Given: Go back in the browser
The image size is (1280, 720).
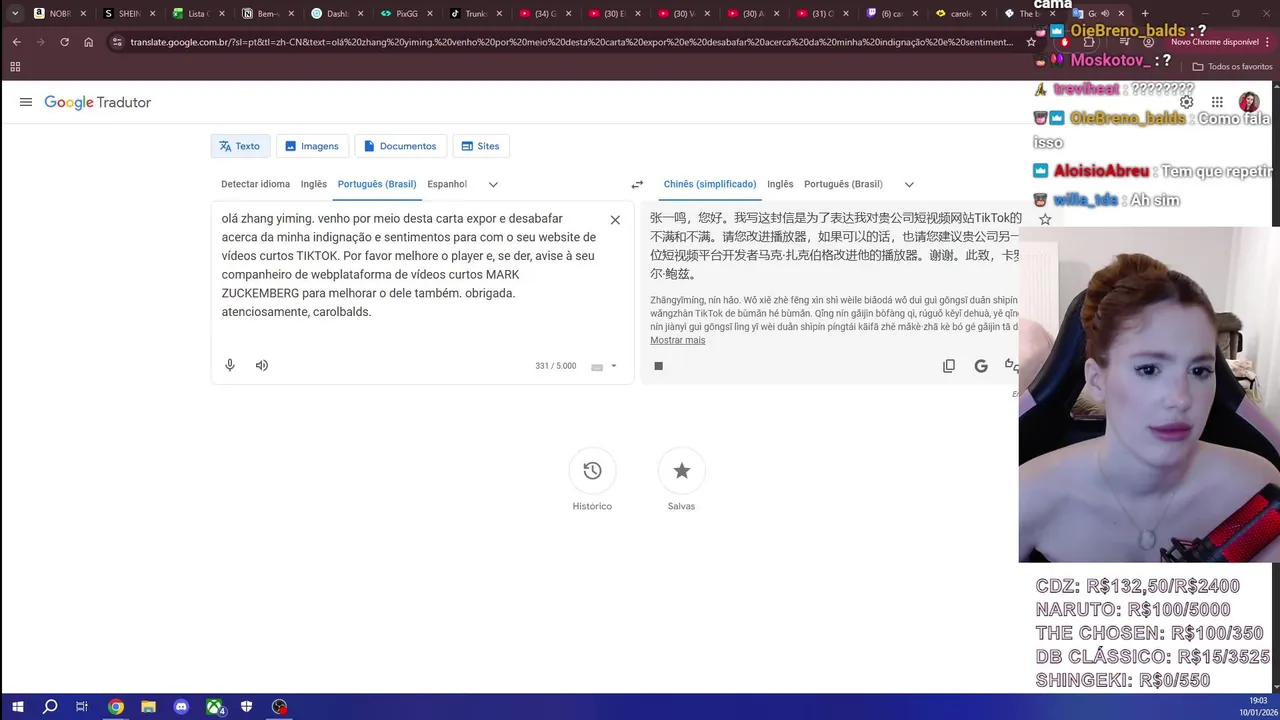Looking at the screenshot, I should pos(16,42).
